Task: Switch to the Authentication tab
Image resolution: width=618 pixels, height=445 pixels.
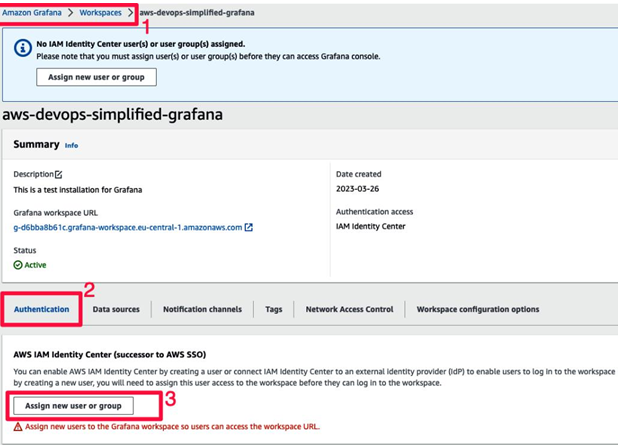Action: (41, 309)
